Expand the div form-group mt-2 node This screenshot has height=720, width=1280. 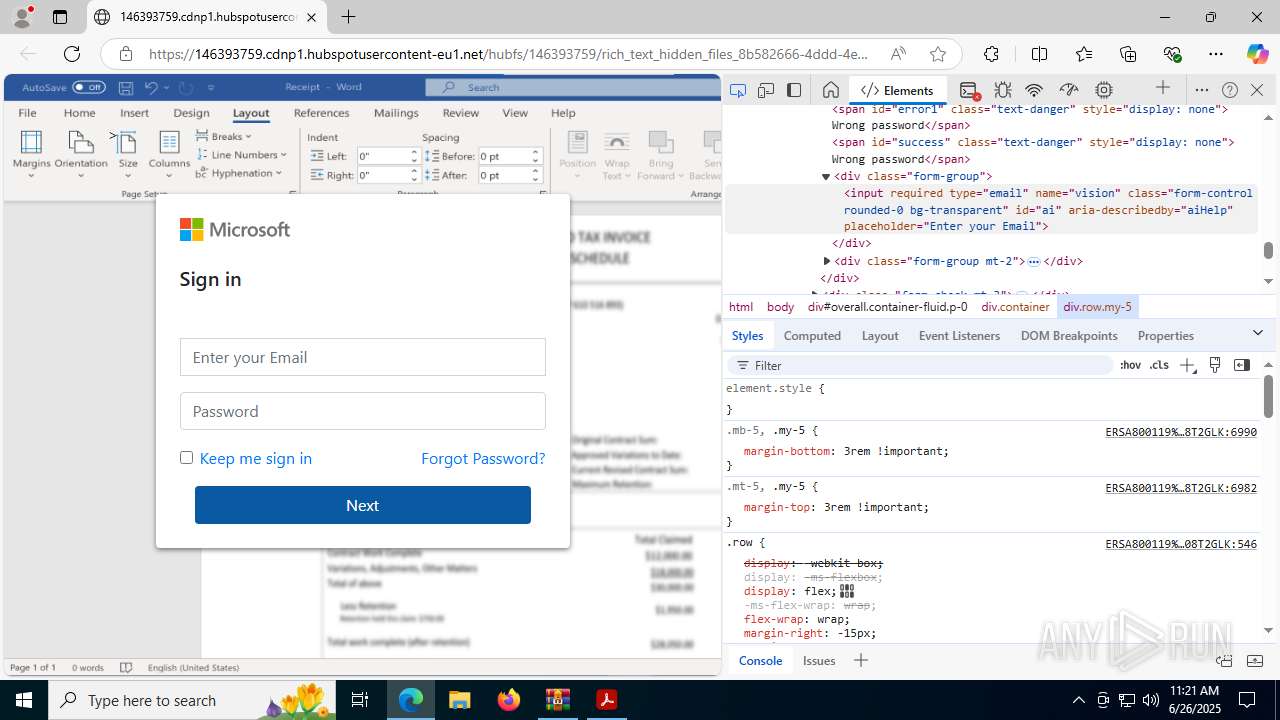[827, 261]
